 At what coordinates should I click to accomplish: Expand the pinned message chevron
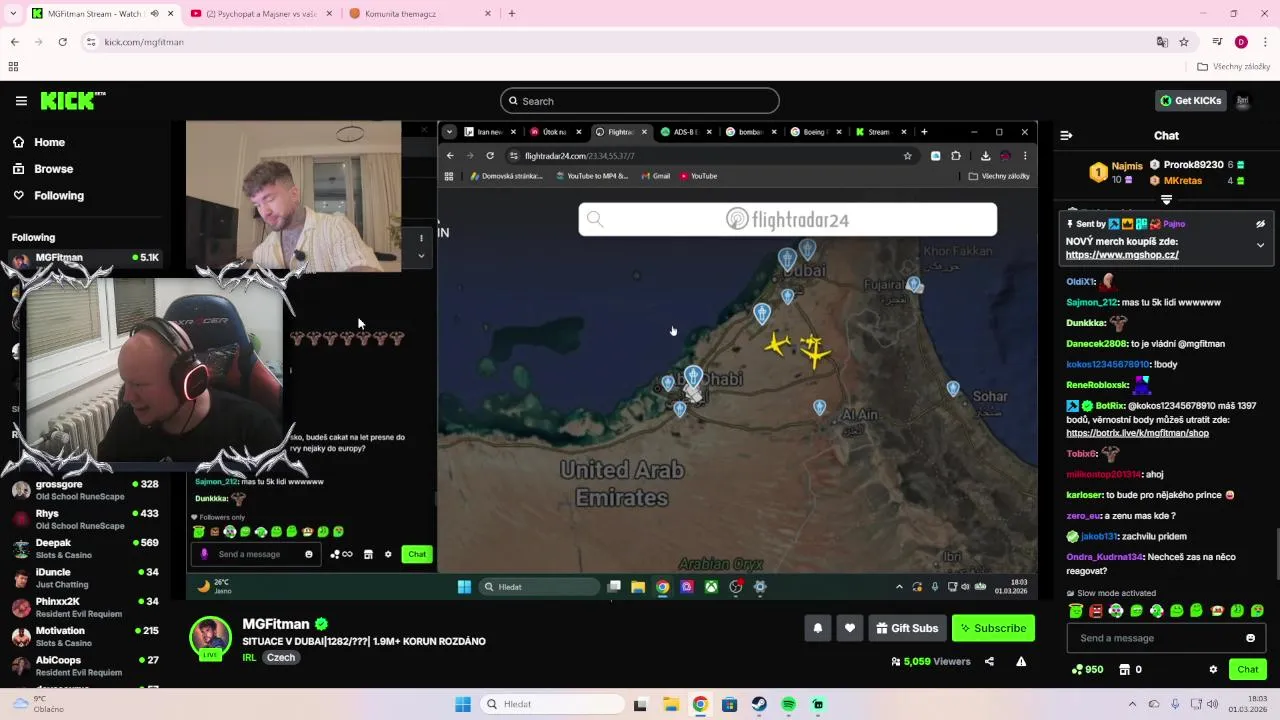click(x=1260, y=245)
